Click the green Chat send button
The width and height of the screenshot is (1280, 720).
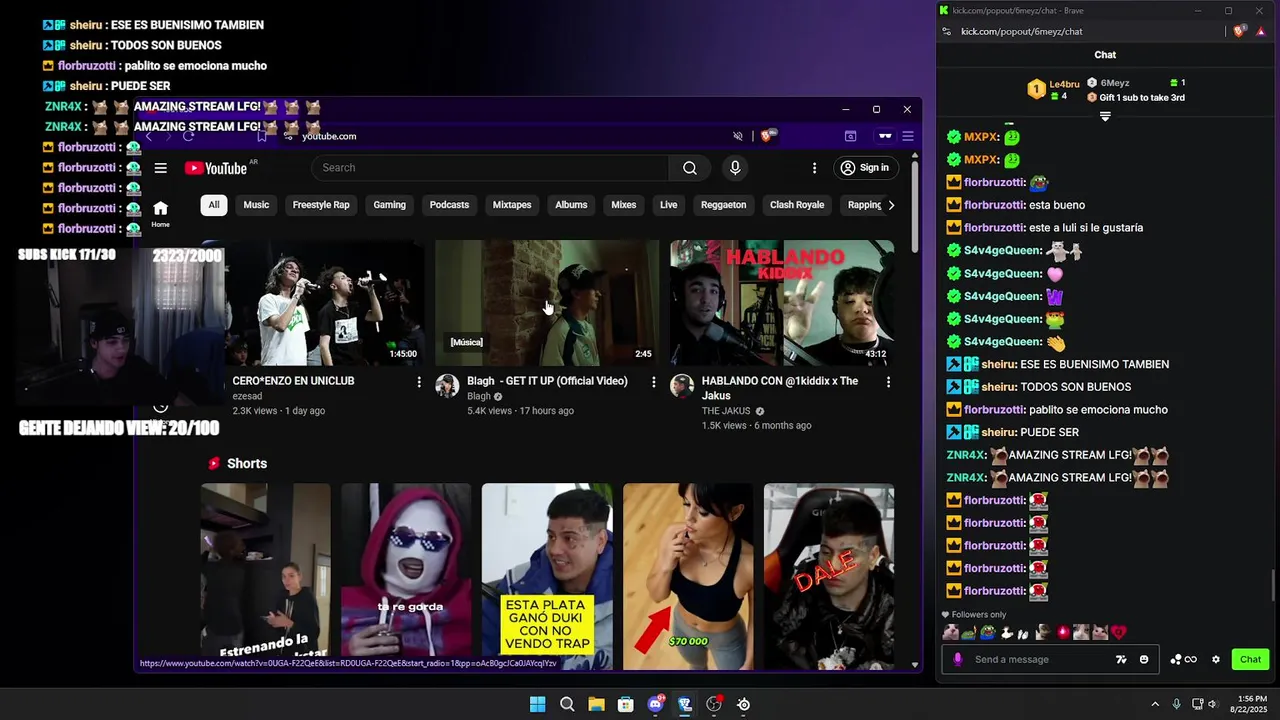click(1250, 659)
